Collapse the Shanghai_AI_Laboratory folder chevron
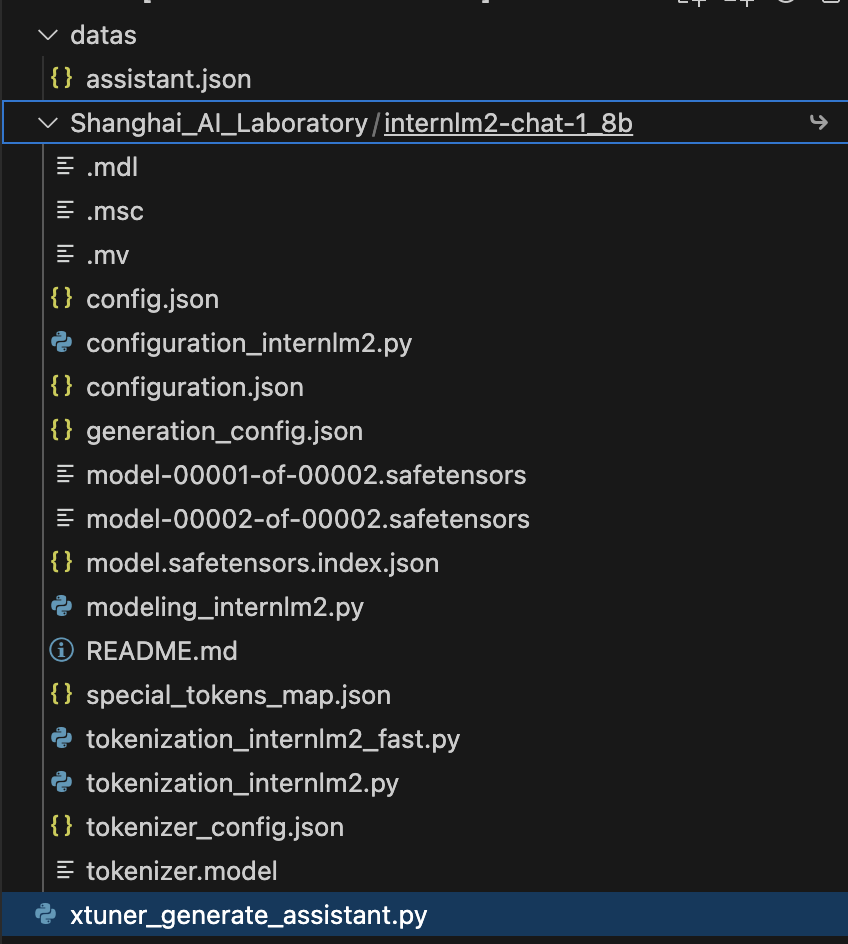The width and height of the screenshot is (848, 944). pos(46,123)
